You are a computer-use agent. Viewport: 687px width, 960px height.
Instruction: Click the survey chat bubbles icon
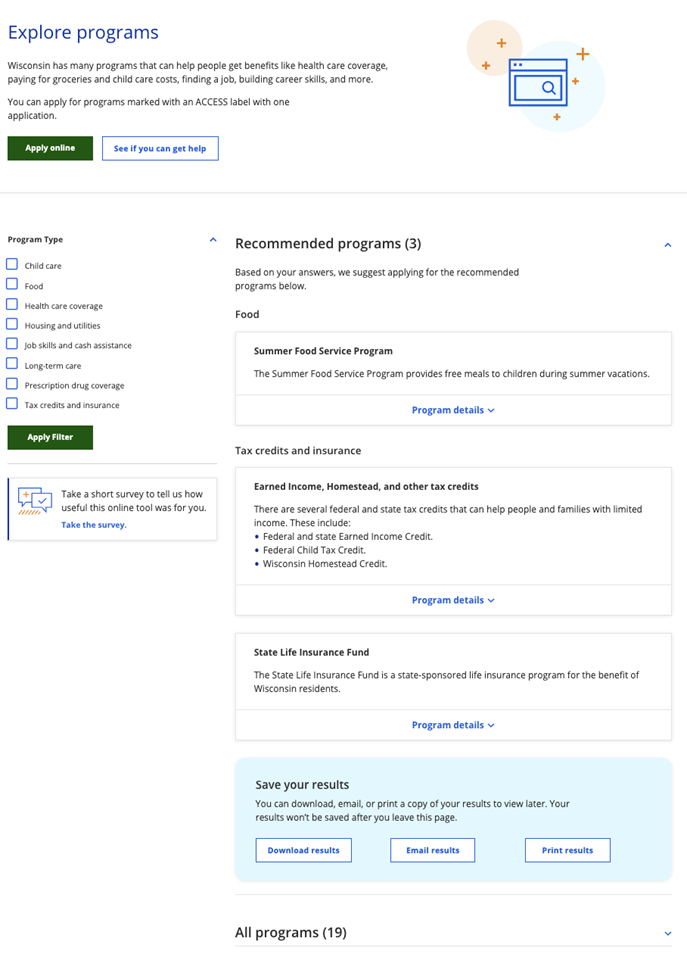[x=35, y=501]
